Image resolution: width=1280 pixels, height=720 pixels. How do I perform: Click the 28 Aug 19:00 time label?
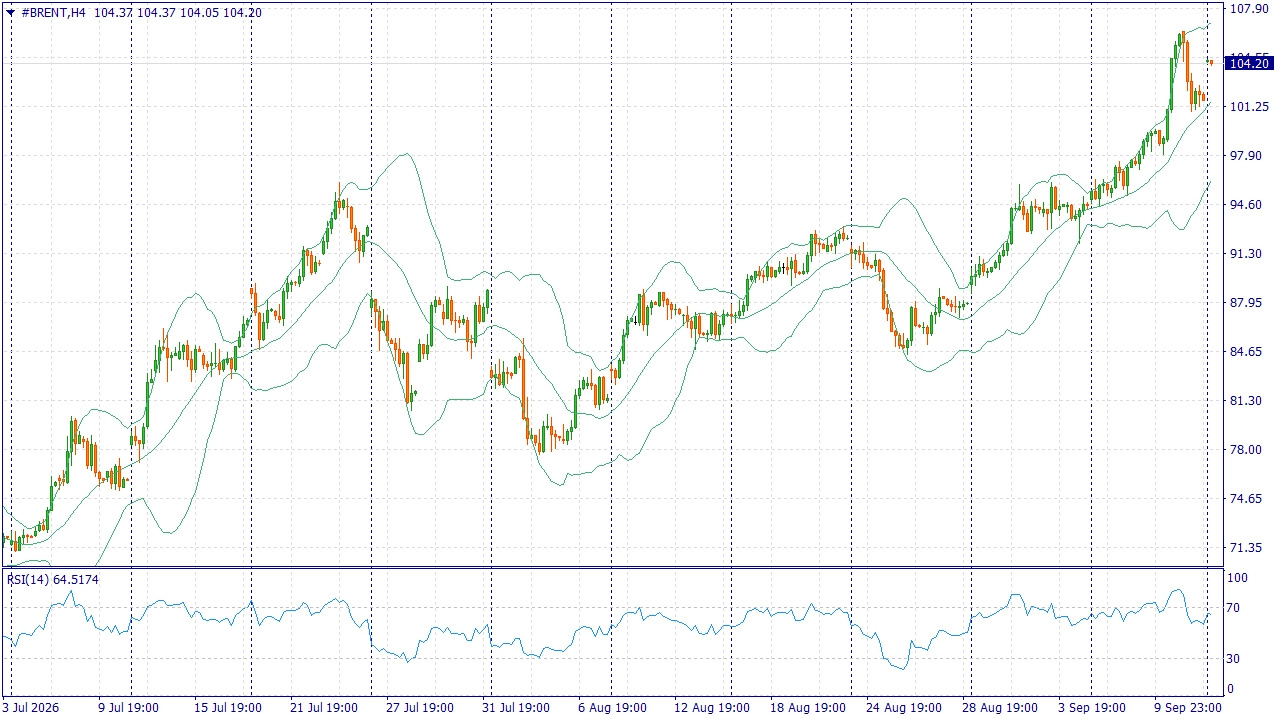(998, 708)
